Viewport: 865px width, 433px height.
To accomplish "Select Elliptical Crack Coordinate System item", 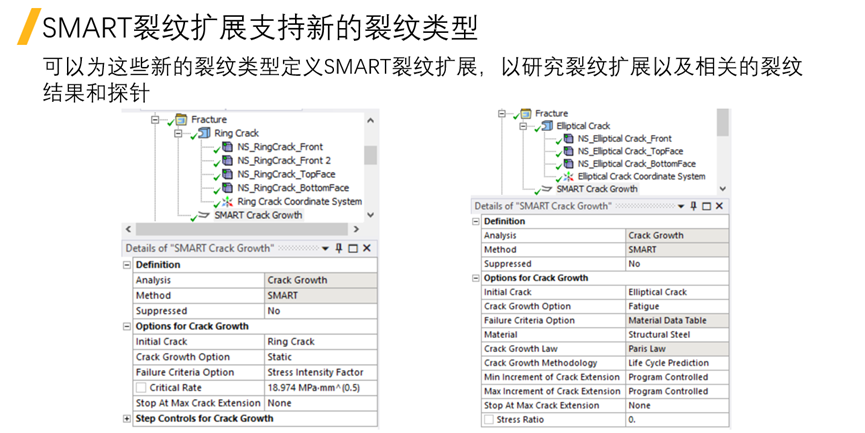I will coord(642,177).
